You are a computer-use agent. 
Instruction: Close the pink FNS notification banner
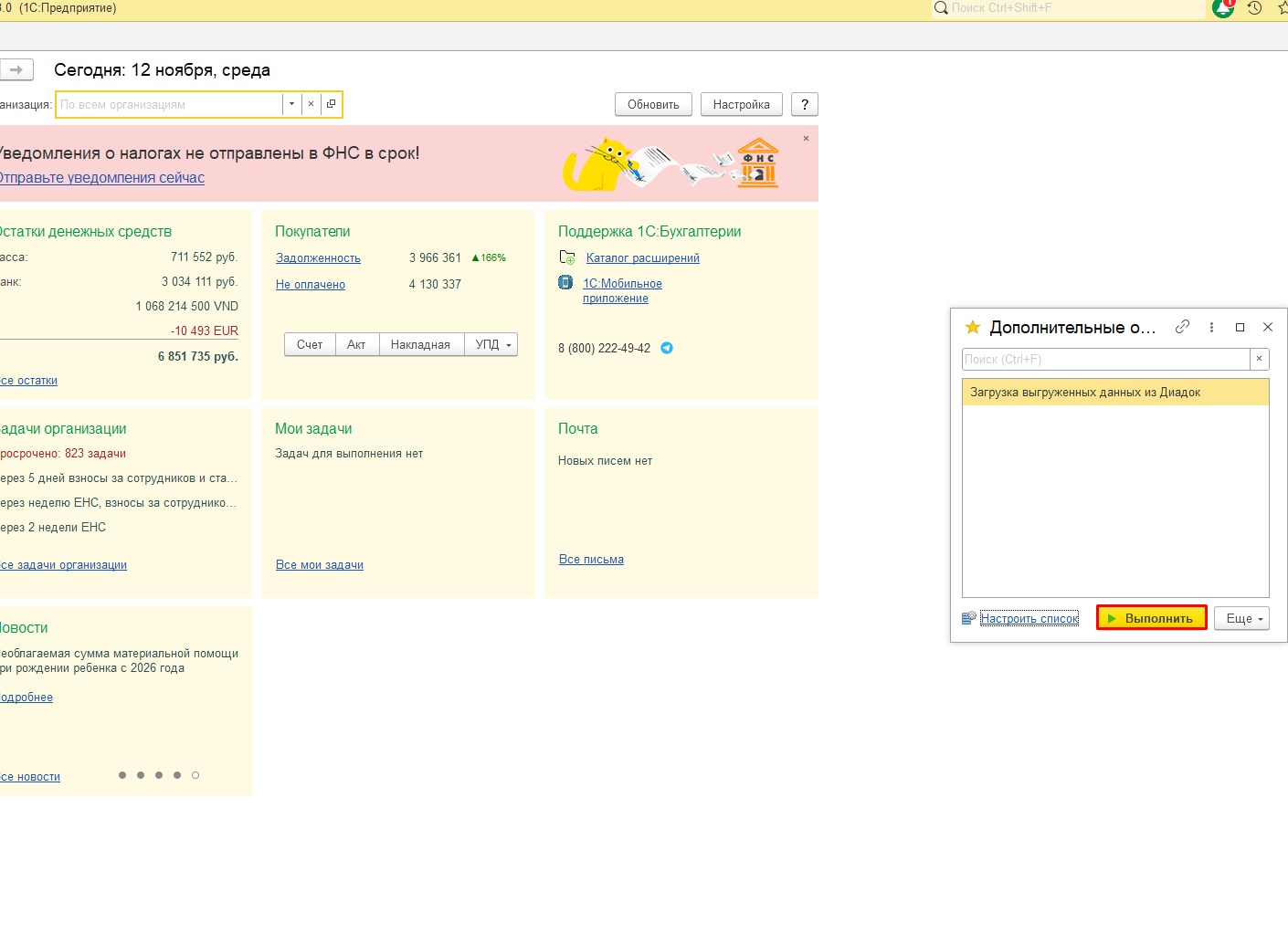point(806,139)
